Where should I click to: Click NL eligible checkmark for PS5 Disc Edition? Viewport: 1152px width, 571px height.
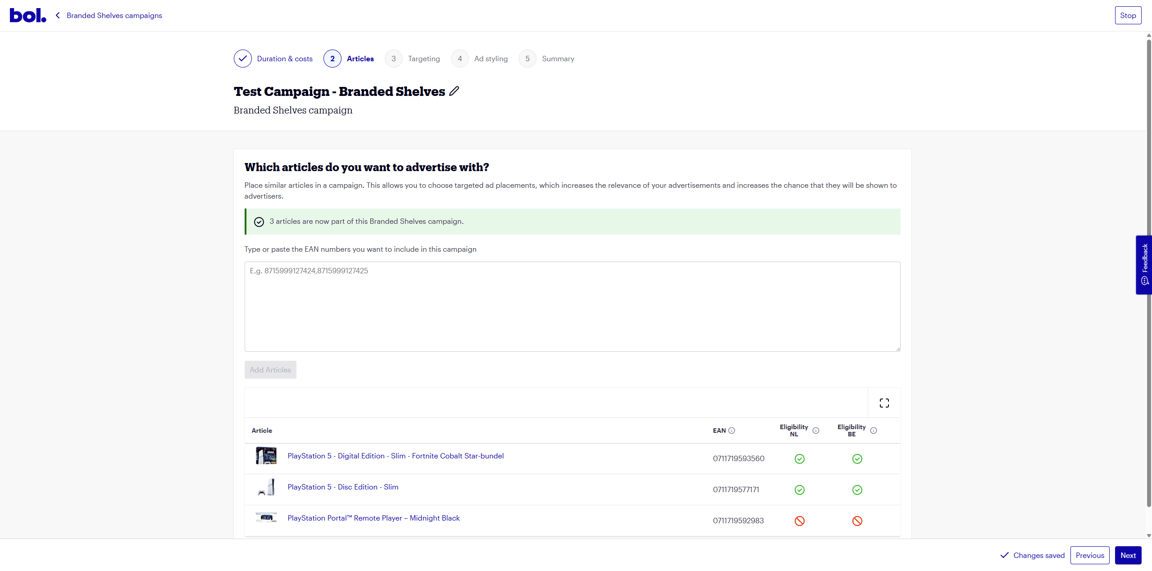[x=799, y=489]
